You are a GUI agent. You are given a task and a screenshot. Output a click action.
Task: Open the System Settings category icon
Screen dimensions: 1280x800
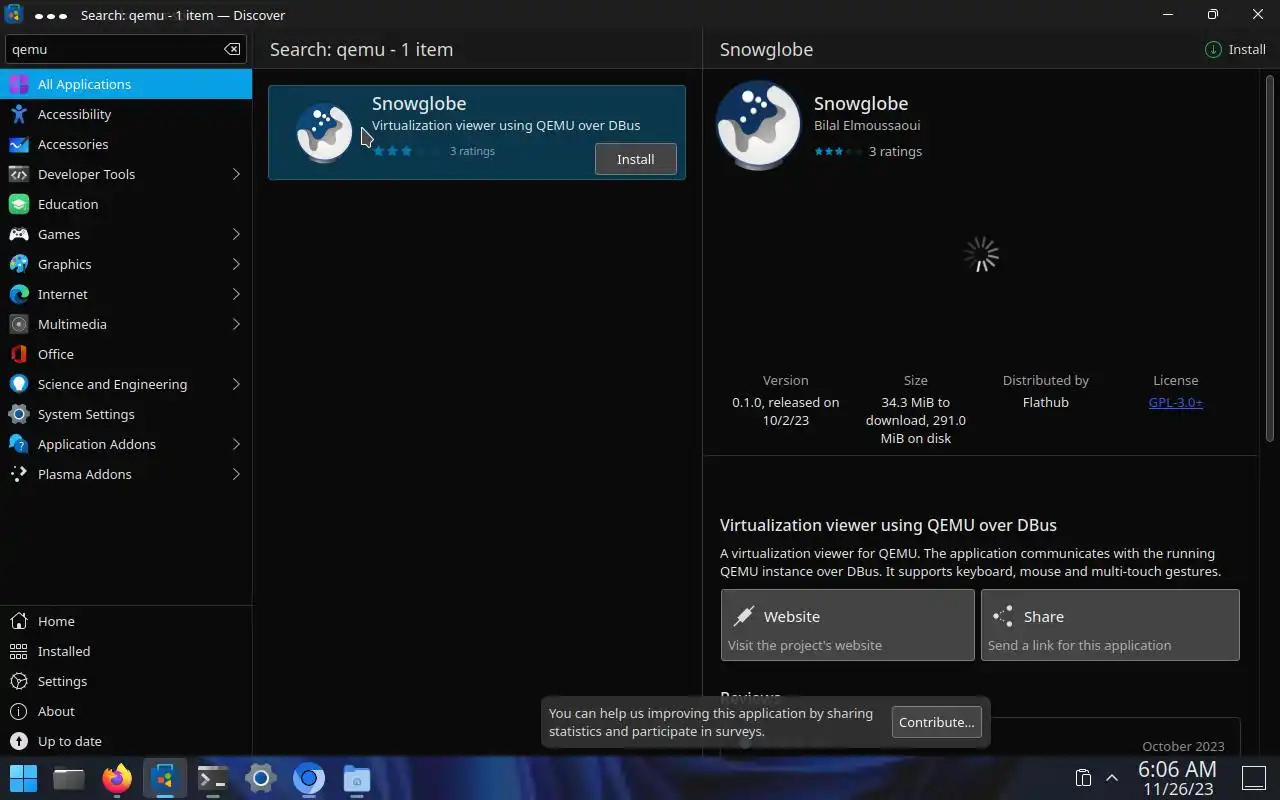19,414
